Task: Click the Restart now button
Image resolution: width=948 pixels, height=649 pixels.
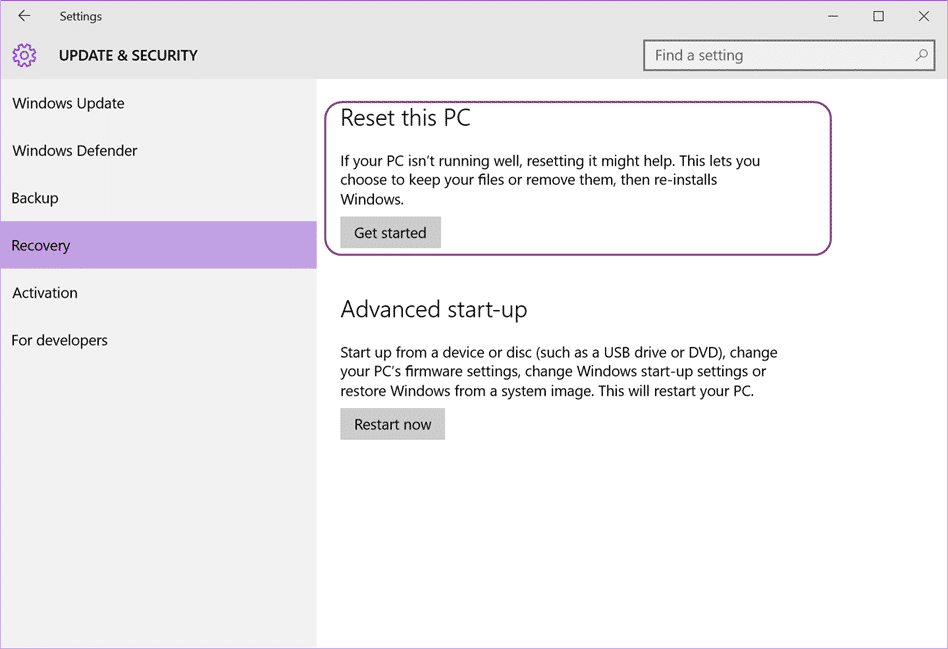Action: 392,424
